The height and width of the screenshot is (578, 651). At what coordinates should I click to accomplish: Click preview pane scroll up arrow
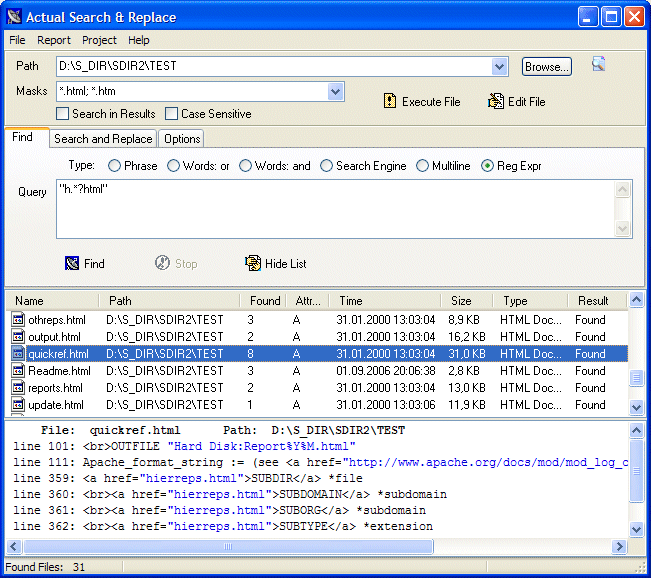(636, 430)
